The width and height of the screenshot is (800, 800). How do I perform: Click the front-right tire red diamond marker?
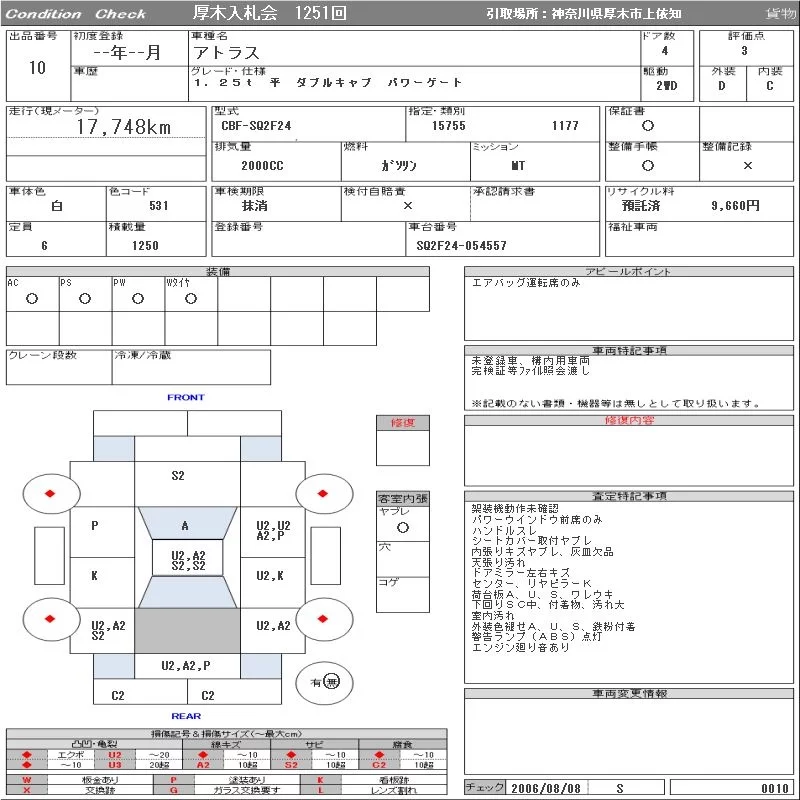pos(322,493)
